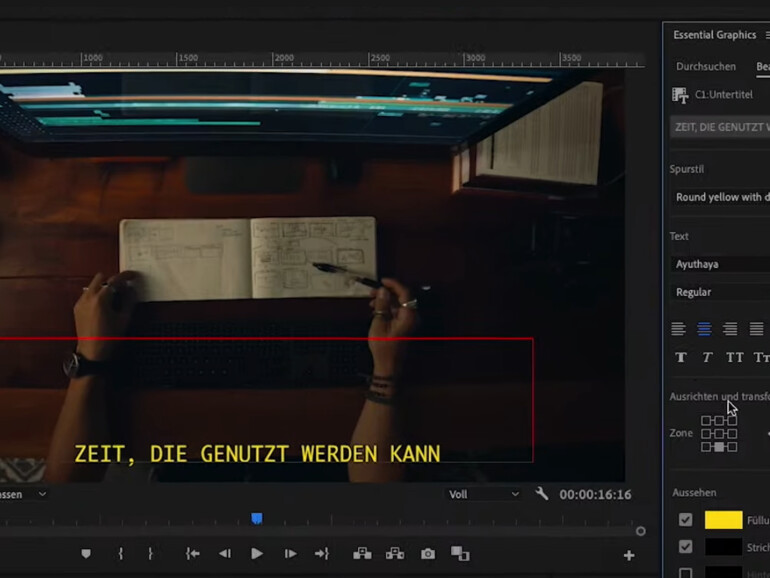Align caption text left

(678, 329)
